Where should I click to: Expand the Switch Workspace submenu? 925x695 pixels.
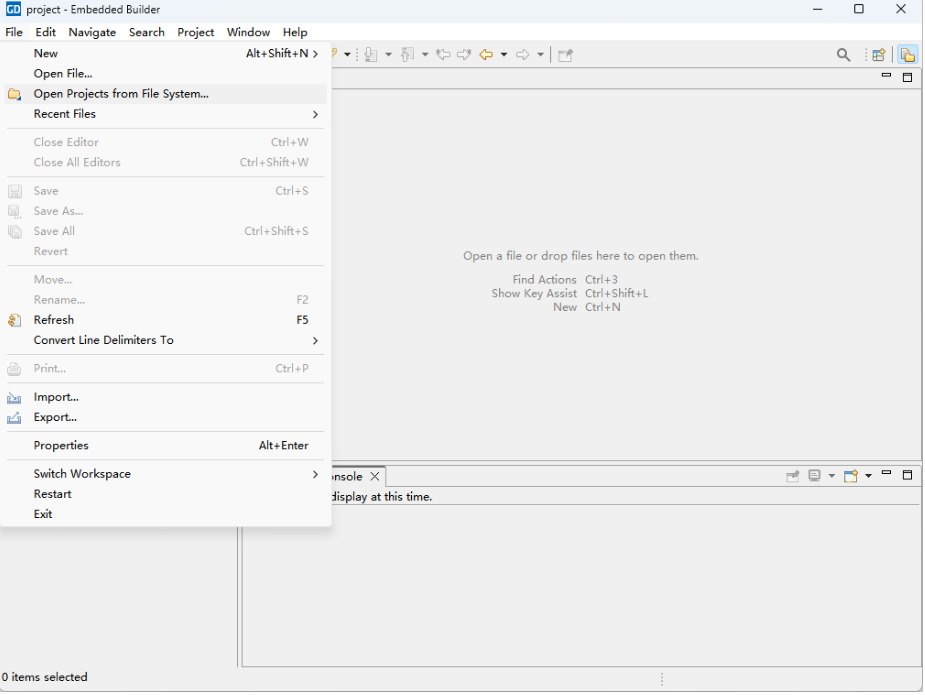pos(315,474)
